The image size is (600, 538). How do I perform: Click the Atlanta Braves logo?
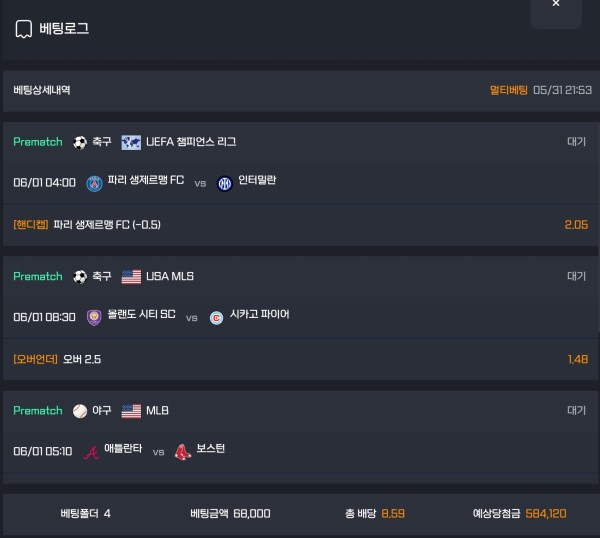(91, 452)
